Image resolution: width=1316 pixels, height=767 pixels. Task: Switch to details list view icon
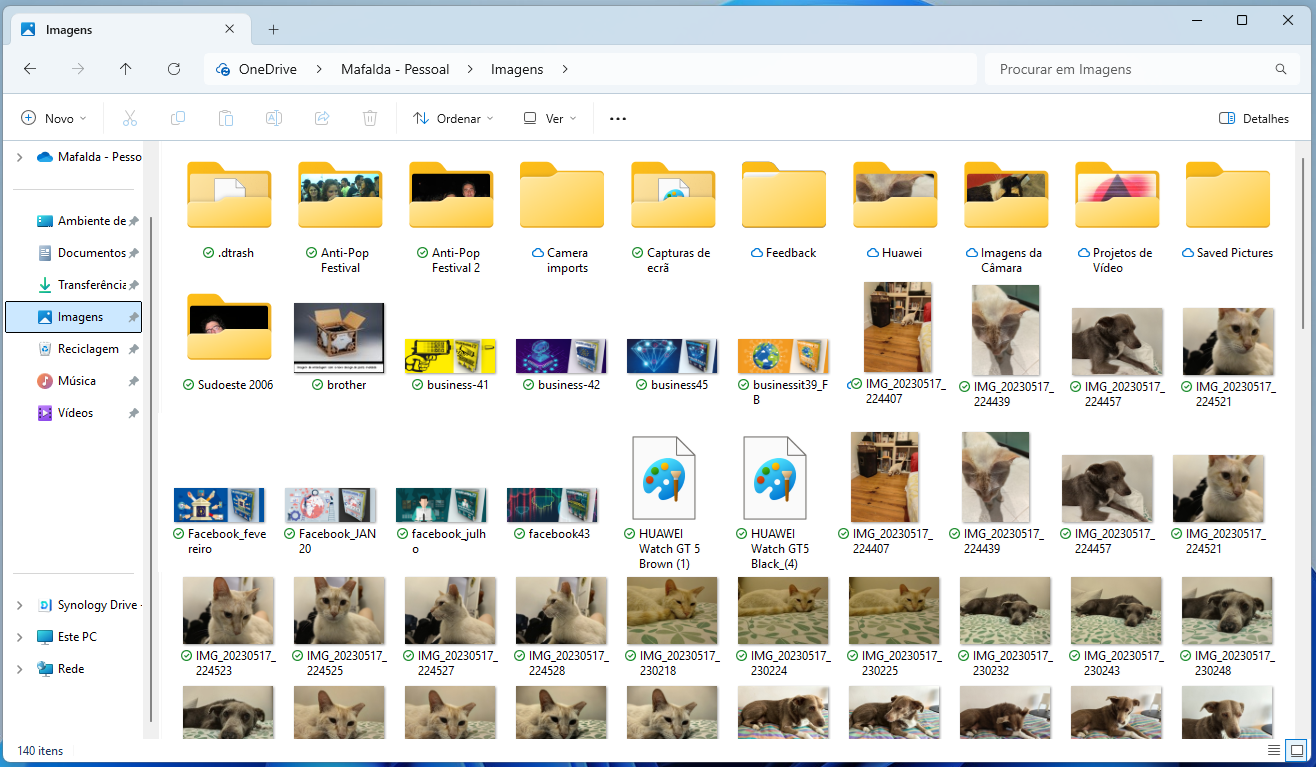pos(1274,749)
